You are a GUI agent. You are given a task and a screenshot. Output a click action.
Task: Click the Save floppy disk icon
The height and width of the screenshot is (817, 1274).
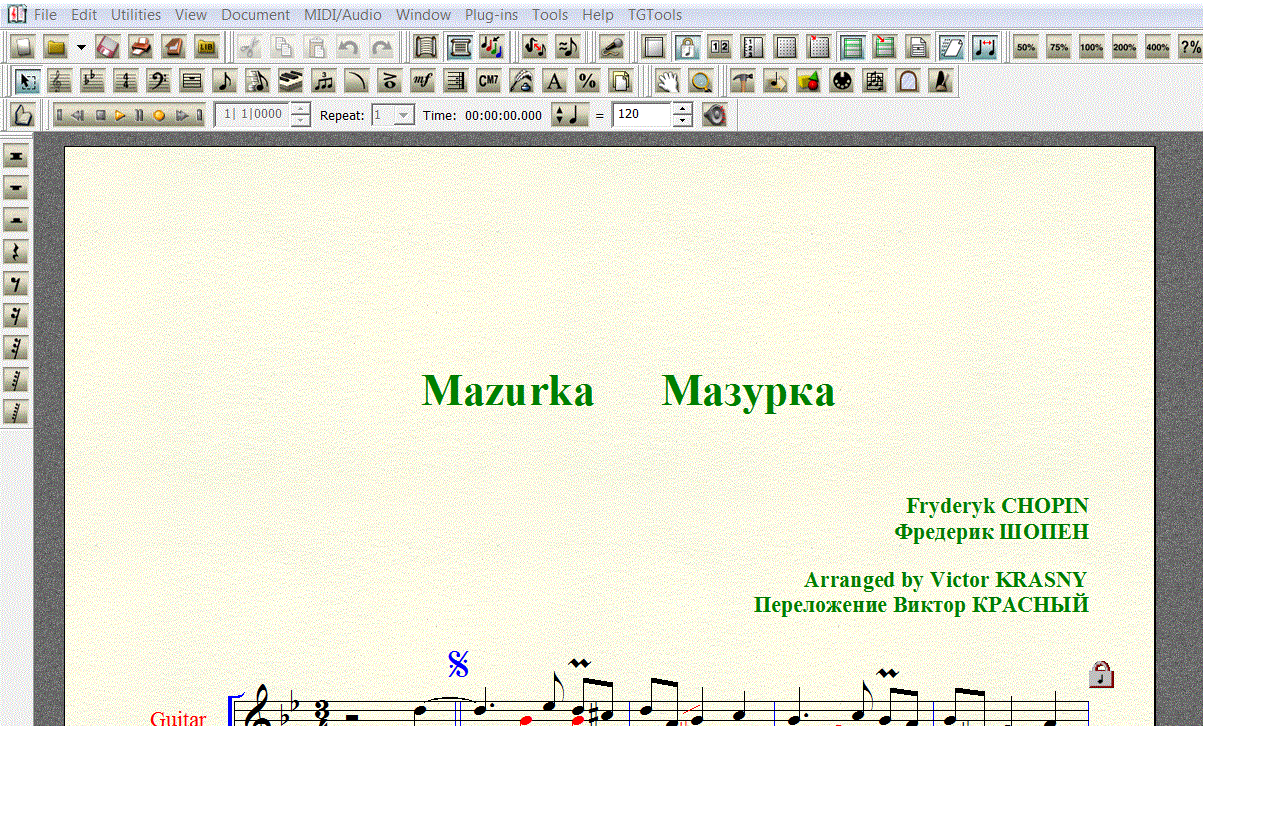[107, 47]
